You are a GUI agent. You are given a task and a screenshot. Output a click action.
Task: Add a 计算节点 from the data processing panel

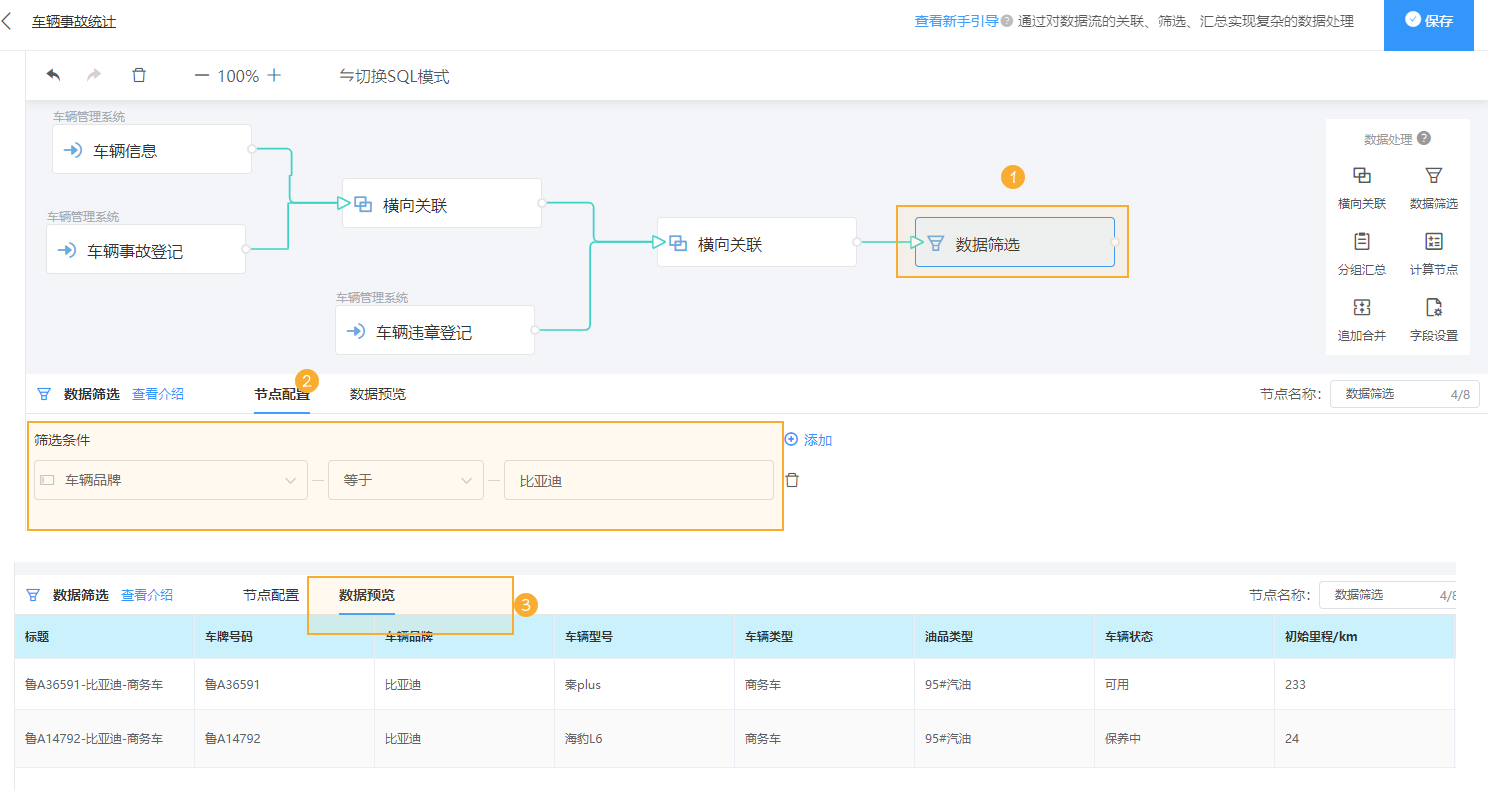[x=1433, y=254]
